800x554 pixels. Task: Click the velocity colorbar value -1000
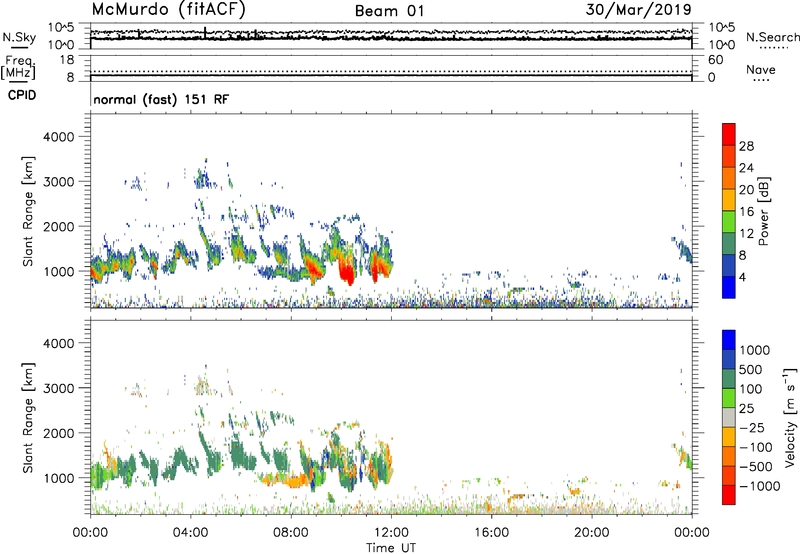coord(759,486)
